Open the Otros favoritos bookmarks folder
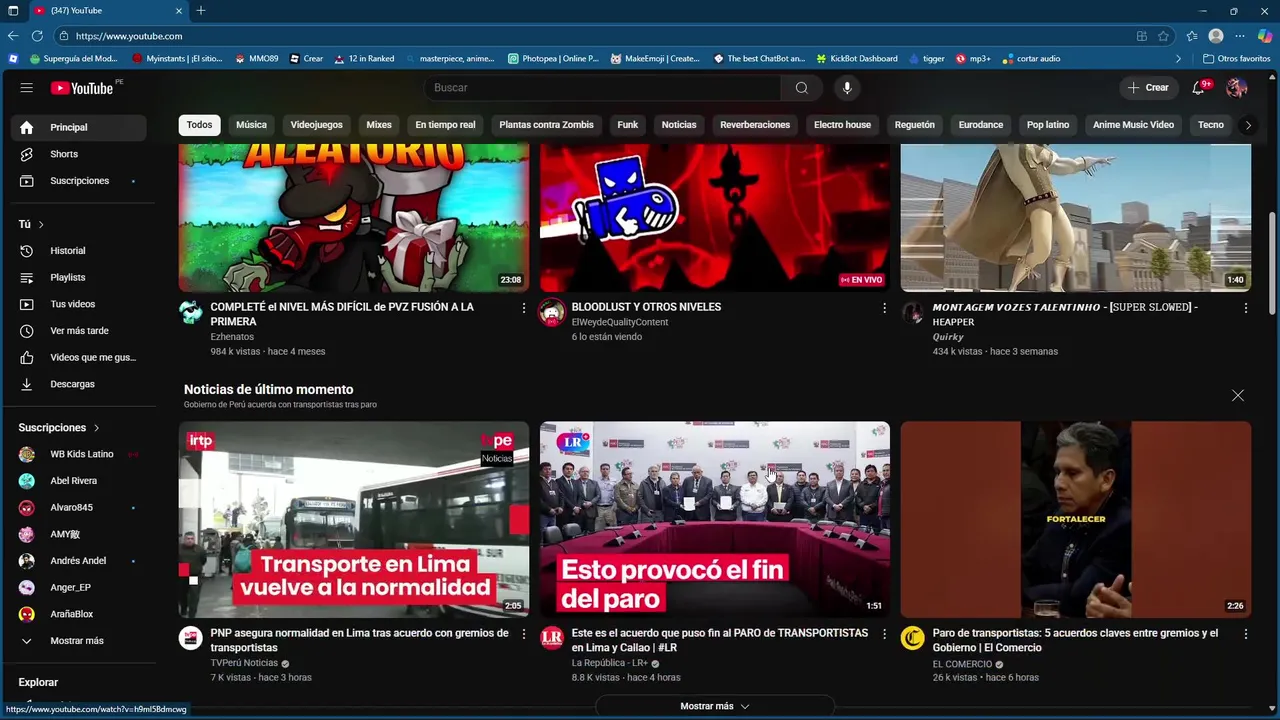 pos(1236,59)
